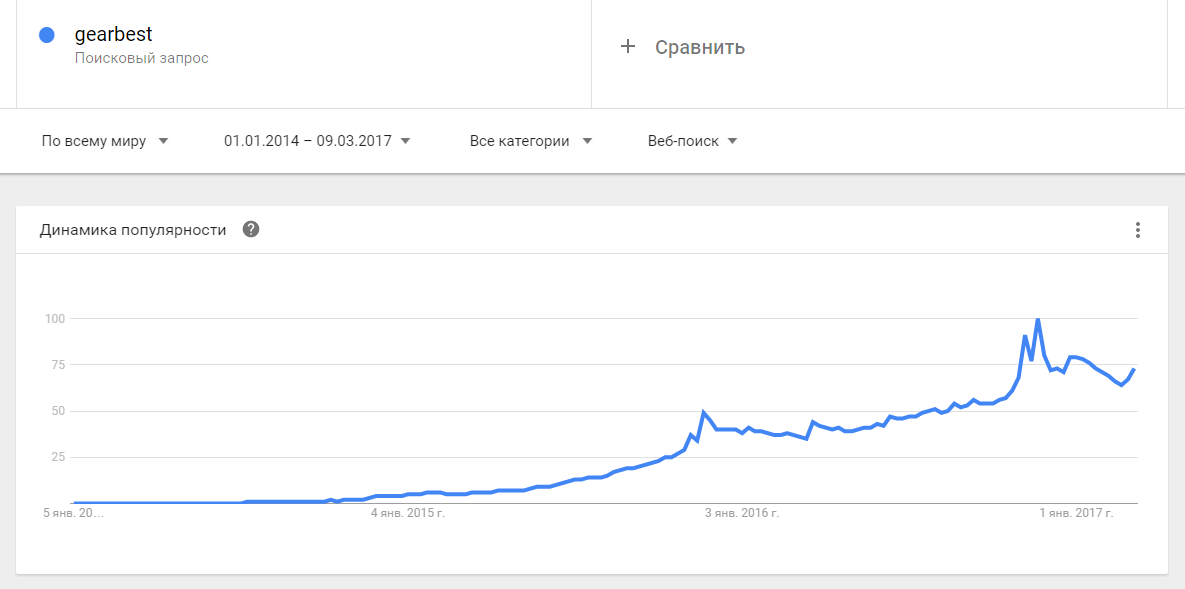Image resolution: width=1185 pixels, height=589 pixels.
Task: Click the plus icon beside Сравнить
Action: pyautogui.click(x=628, y=46)
